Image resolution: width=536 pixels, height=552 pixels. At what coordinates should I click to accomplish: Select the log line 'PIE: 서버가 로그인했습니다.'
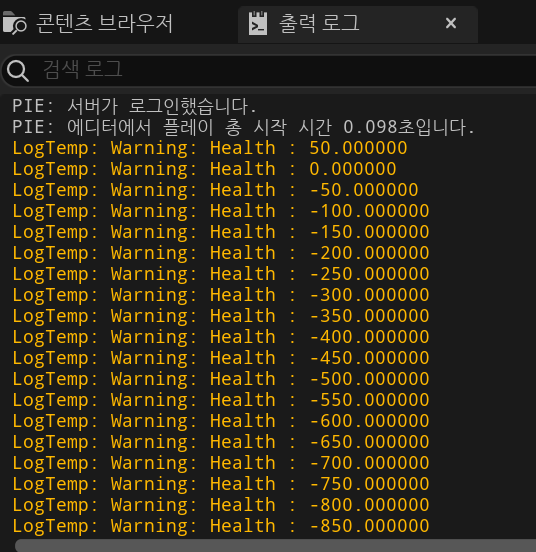[x=135, y=106]
